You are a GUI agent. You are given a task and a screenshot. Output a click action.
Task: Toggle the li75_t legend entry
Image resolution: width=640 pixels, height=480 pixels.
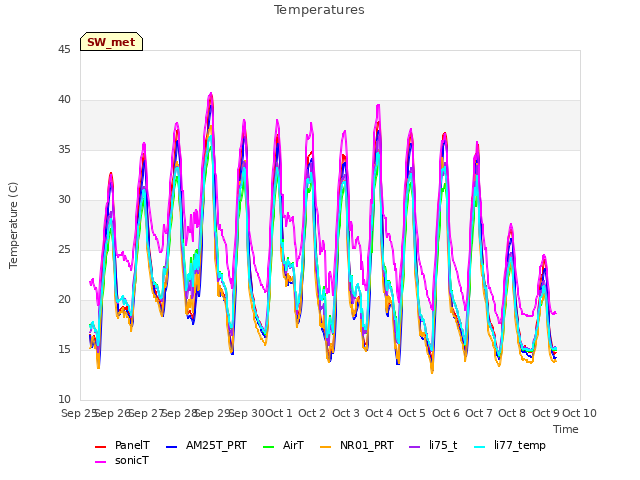tap(433, 445)
